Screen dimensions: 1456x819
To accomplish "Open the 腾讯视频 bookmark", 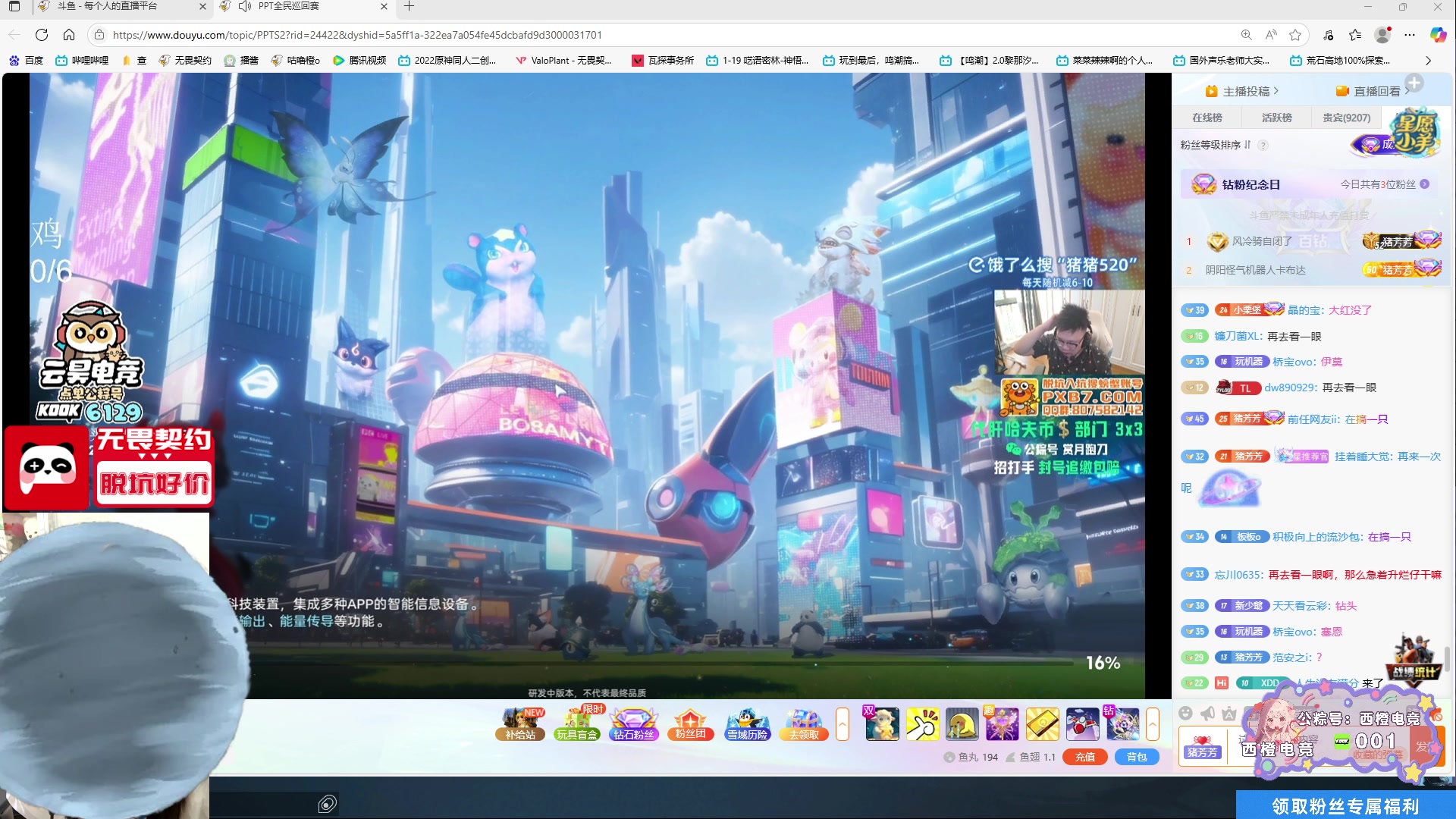I will click(359, 61).
